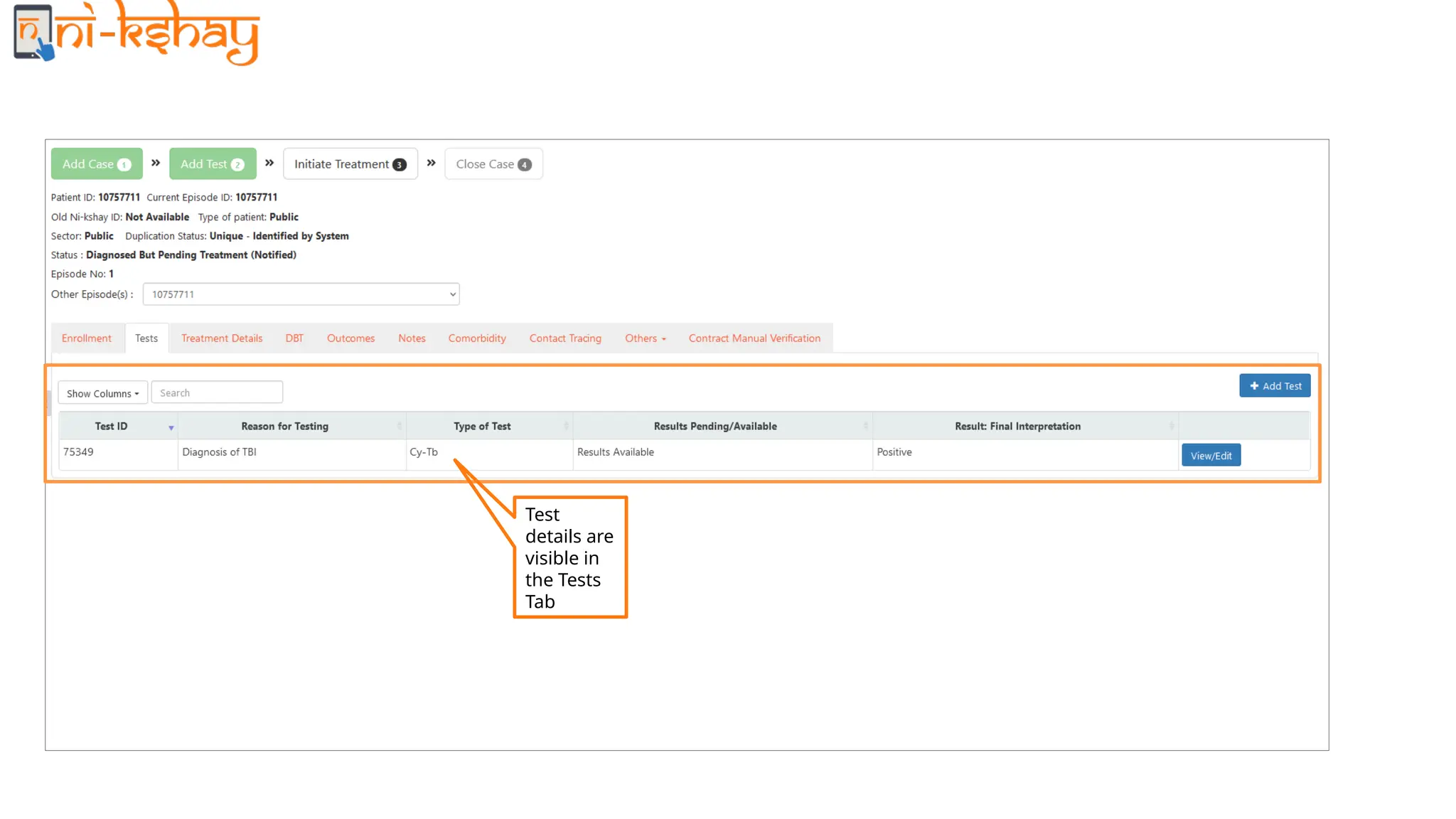Open the Treatment Details tab
The height and width of the screenshot is (819, 1456).
(x=222, y=338)
